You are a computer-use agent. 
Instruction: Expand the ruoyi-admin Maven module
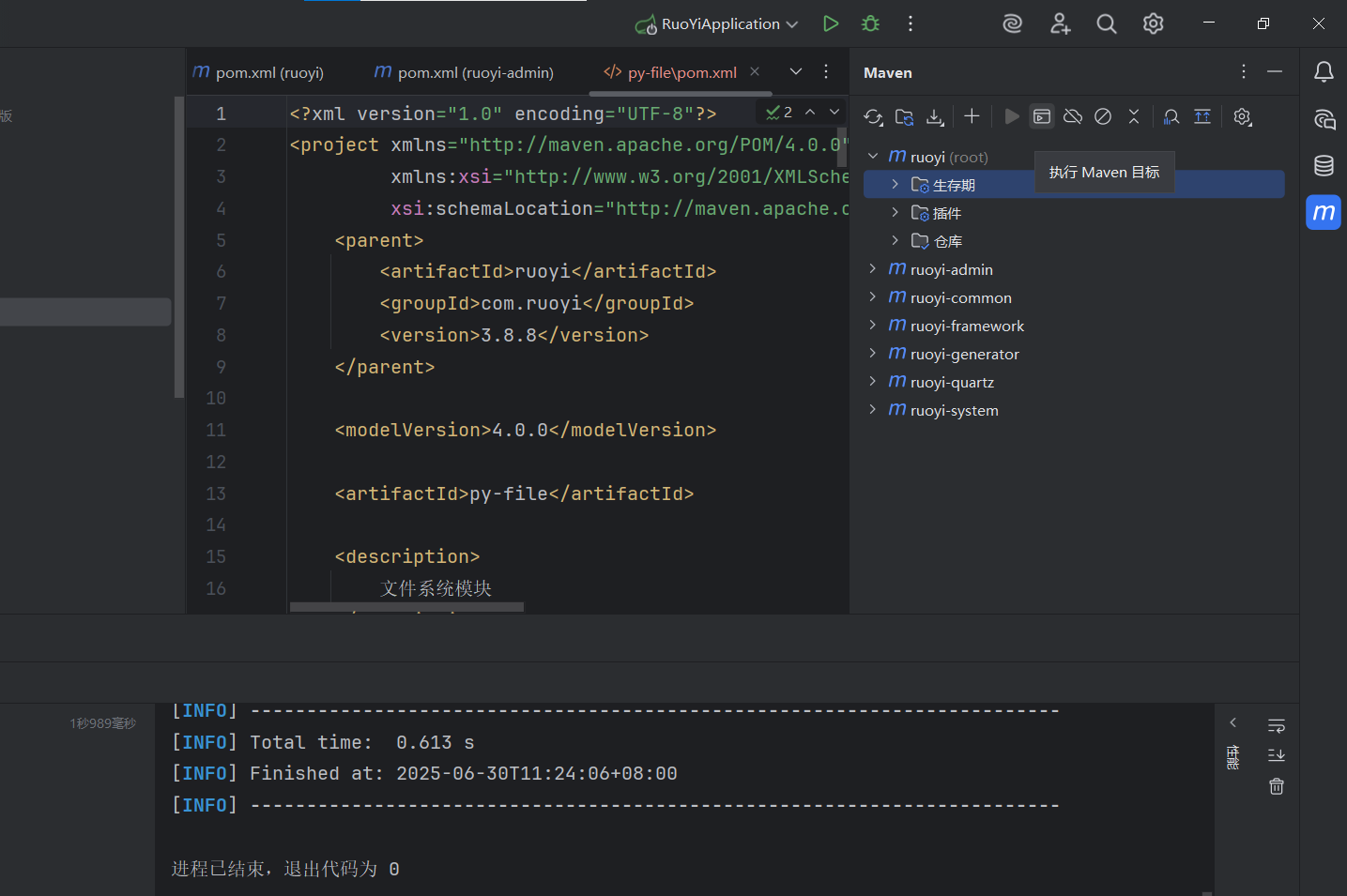click(873, 269)
